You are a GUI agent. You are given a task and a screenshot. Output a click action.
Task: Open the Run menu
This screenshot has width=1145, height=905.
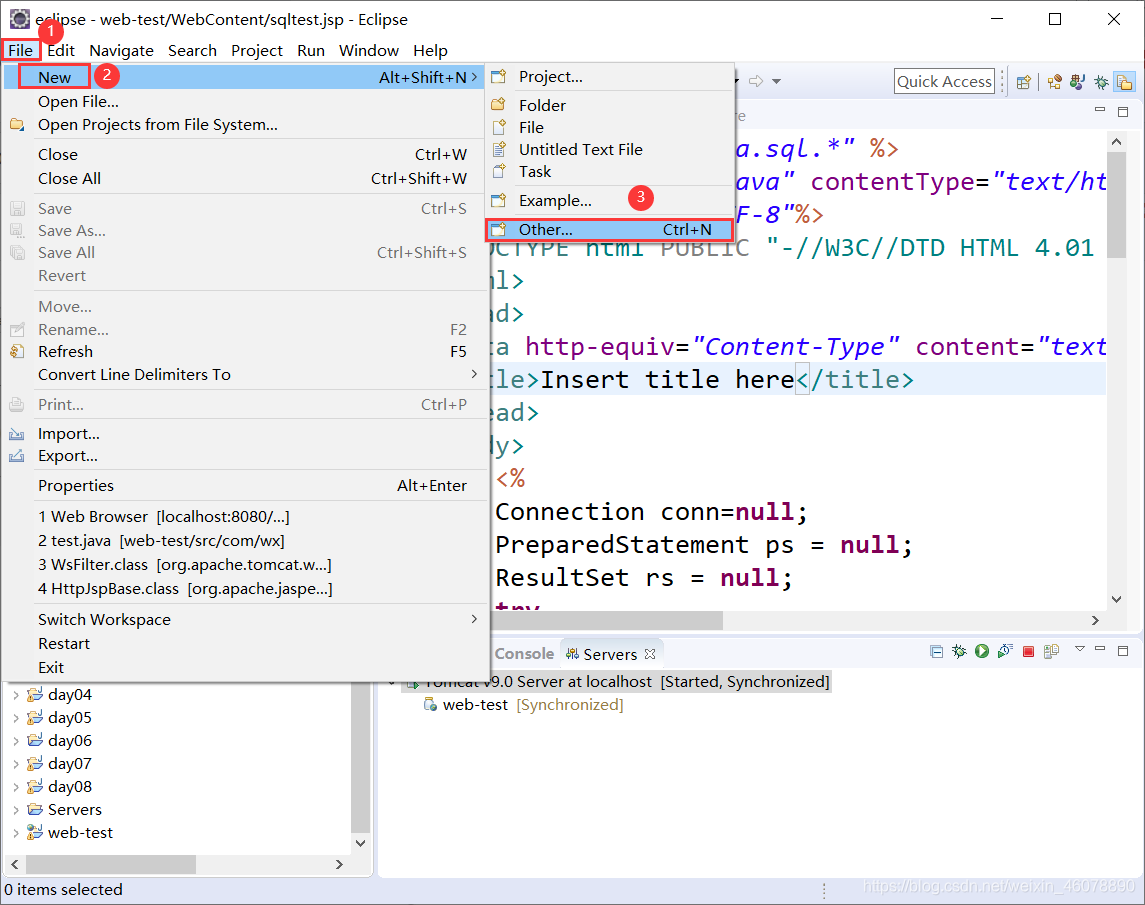click(310, 50)
